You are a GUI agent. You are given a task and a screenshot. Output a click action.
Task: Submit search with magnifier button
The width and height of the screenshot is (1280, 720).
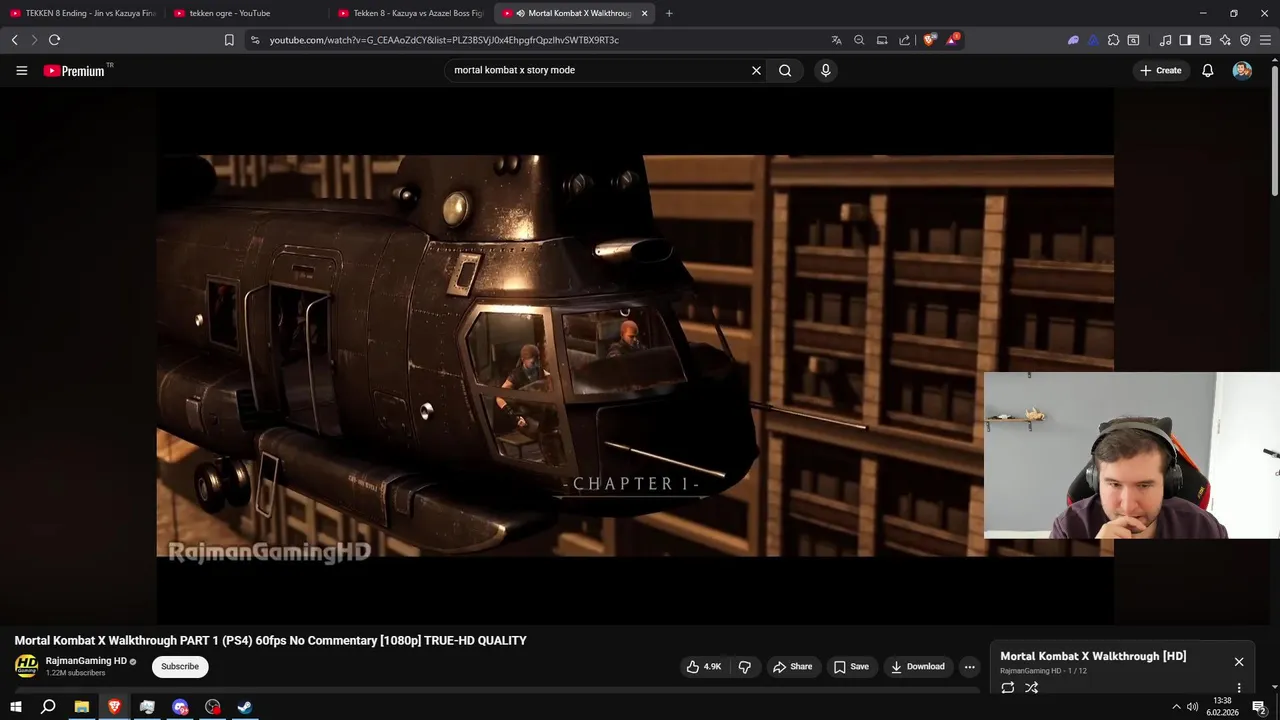click(785, 70)
